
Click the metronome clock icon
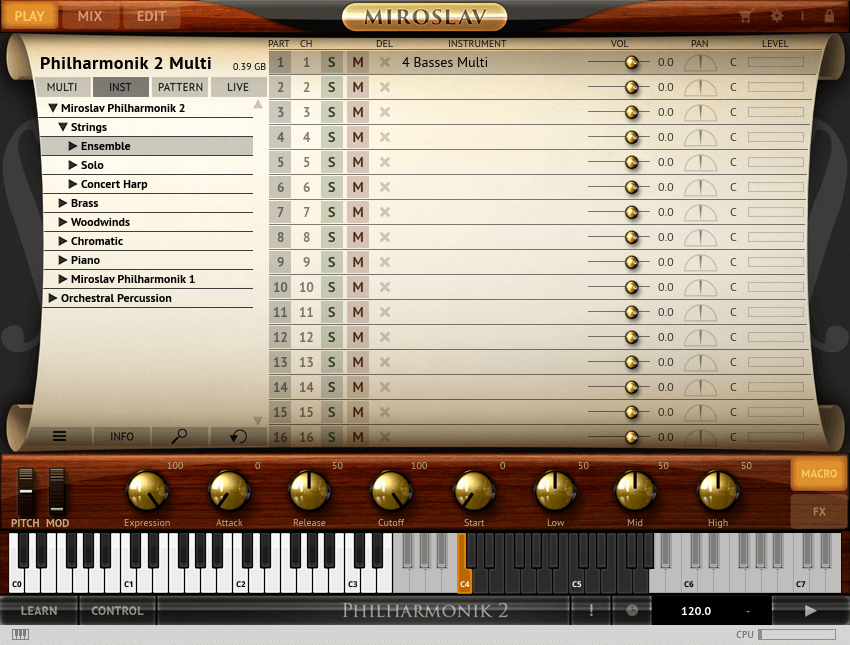click(x=632, y=611)
